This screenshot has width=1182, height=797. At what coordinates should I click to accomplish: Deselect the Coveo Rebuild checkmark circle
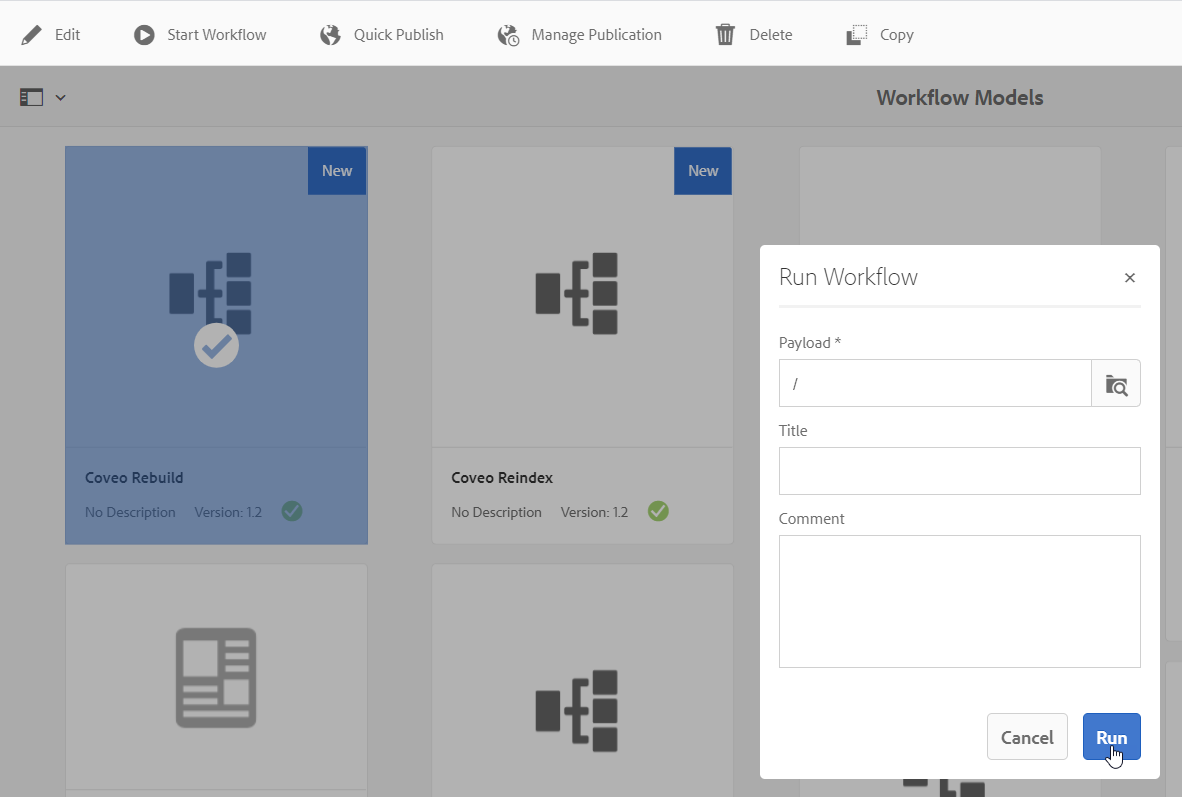(x=216, y=345)
